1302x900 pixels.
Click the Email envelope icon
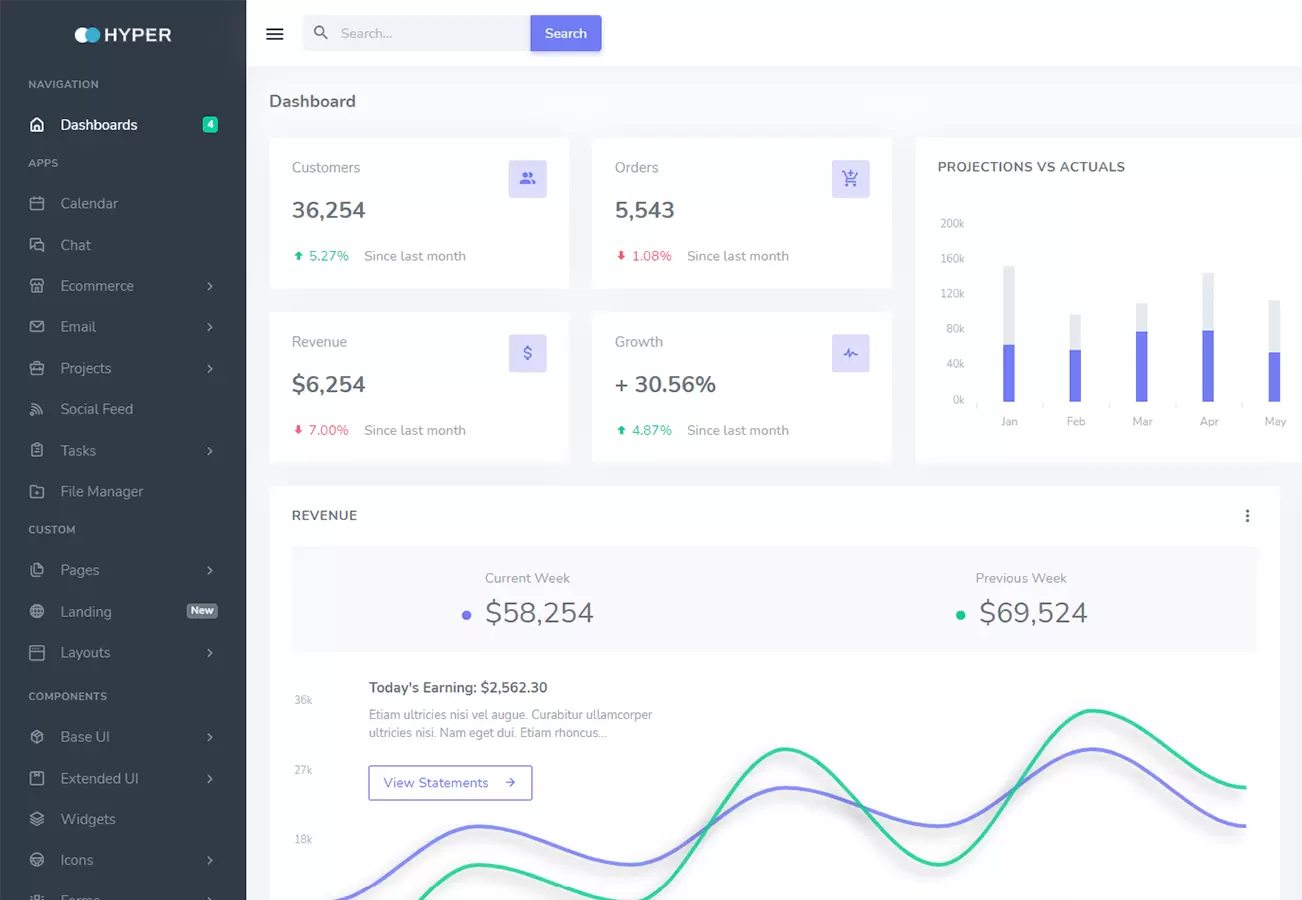(37, 327)
